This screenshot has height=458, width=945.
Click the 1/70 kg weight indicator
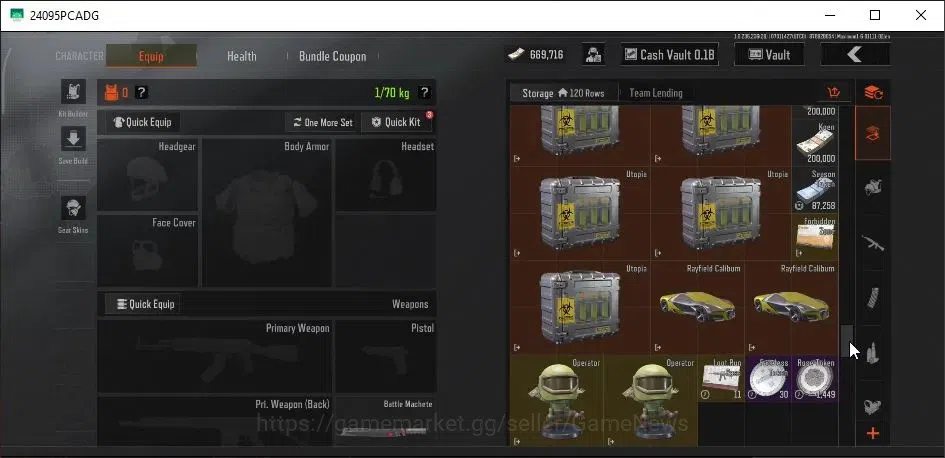392,93
